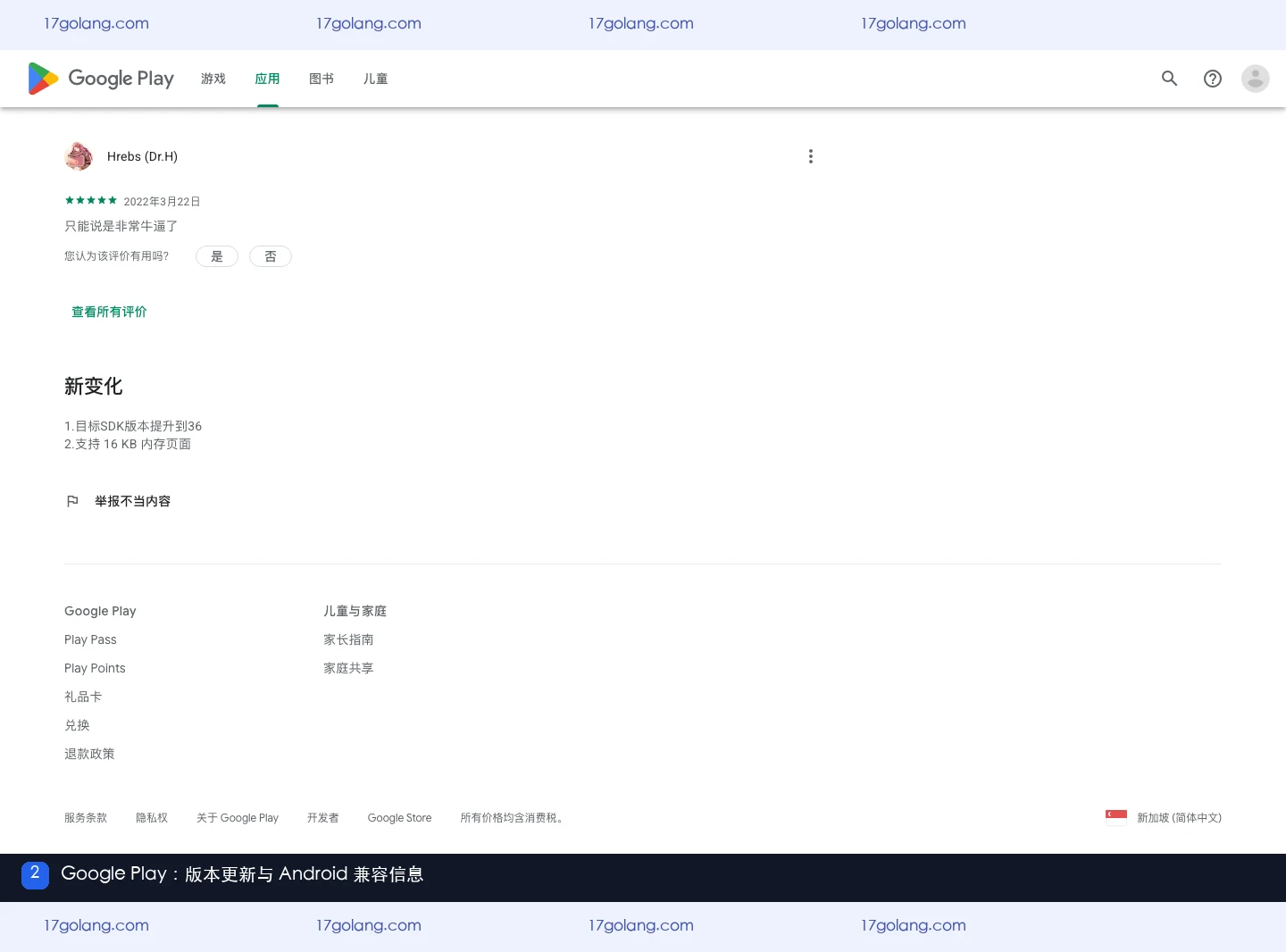Open 关于 Google Play link
This screenshot has height=952, width=1286.
238,817
